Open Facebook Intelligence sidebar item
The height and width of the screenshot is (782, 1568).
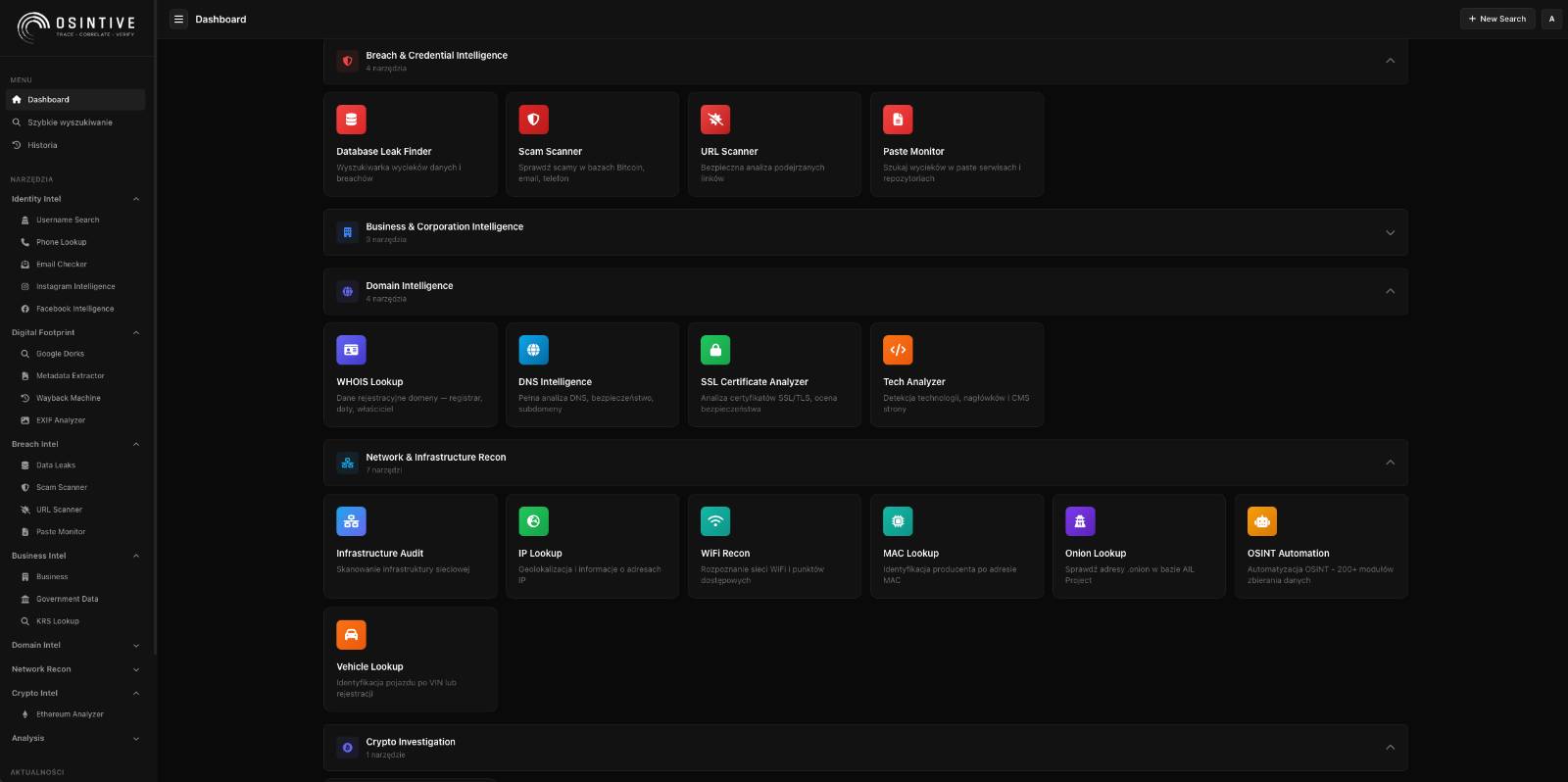coord(80,309)
